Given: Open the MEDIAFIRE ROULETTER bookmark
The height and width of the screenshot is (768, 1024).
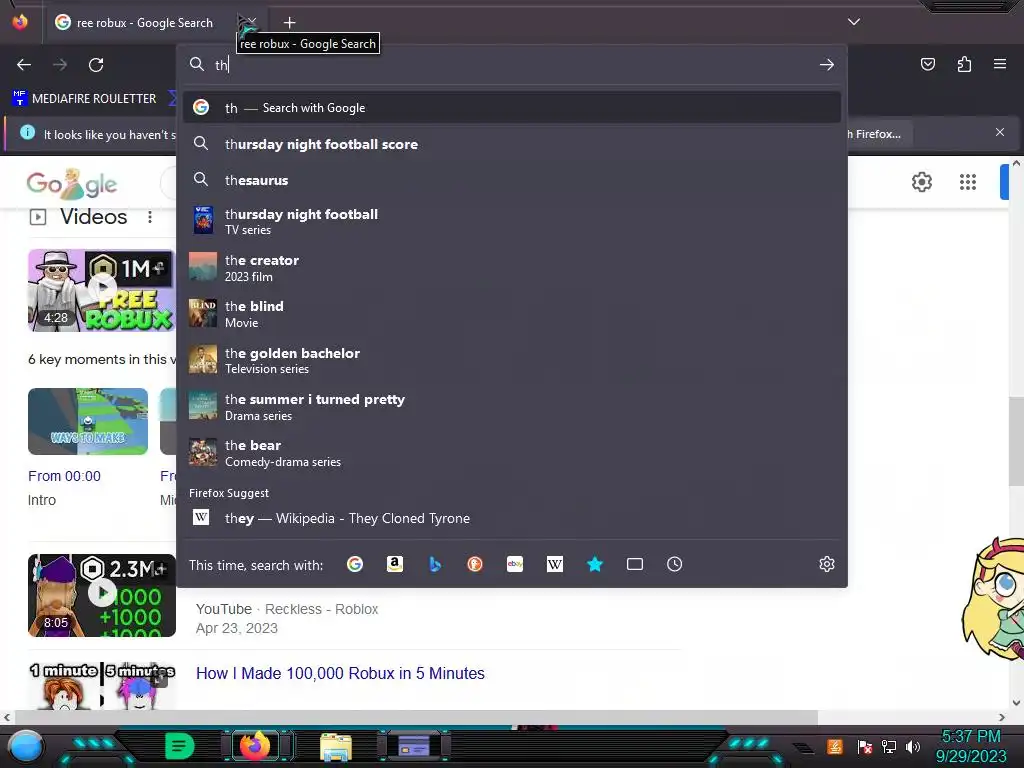Looking at the screenshot, I should pos(85,99).
